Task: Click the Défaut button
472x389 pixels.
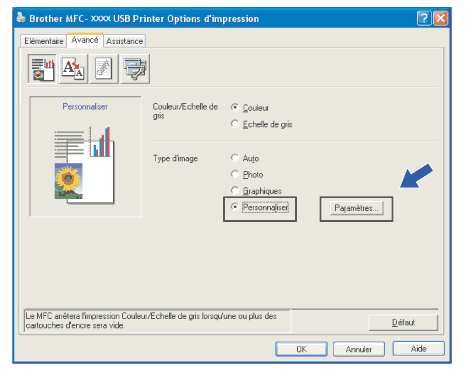Action: (x=403, y=322)
